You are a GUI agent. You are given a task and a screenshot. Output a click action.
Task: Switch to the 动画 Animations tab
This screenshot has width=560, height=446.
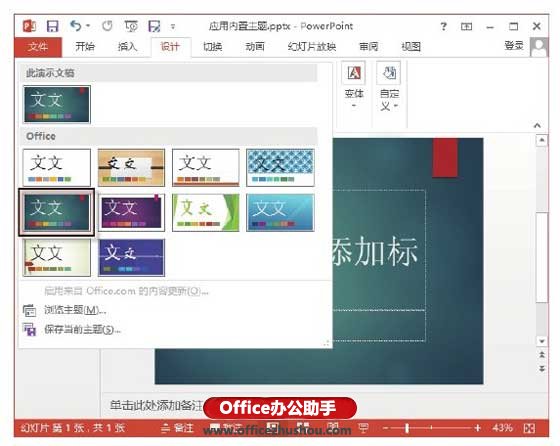255,46
